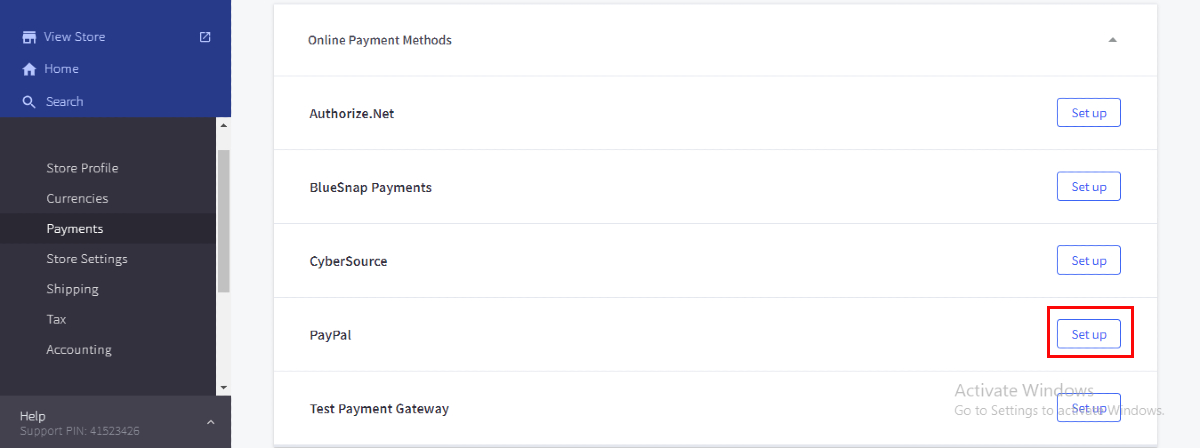Set up Authorize.Net payment method

pos(1088,113)
